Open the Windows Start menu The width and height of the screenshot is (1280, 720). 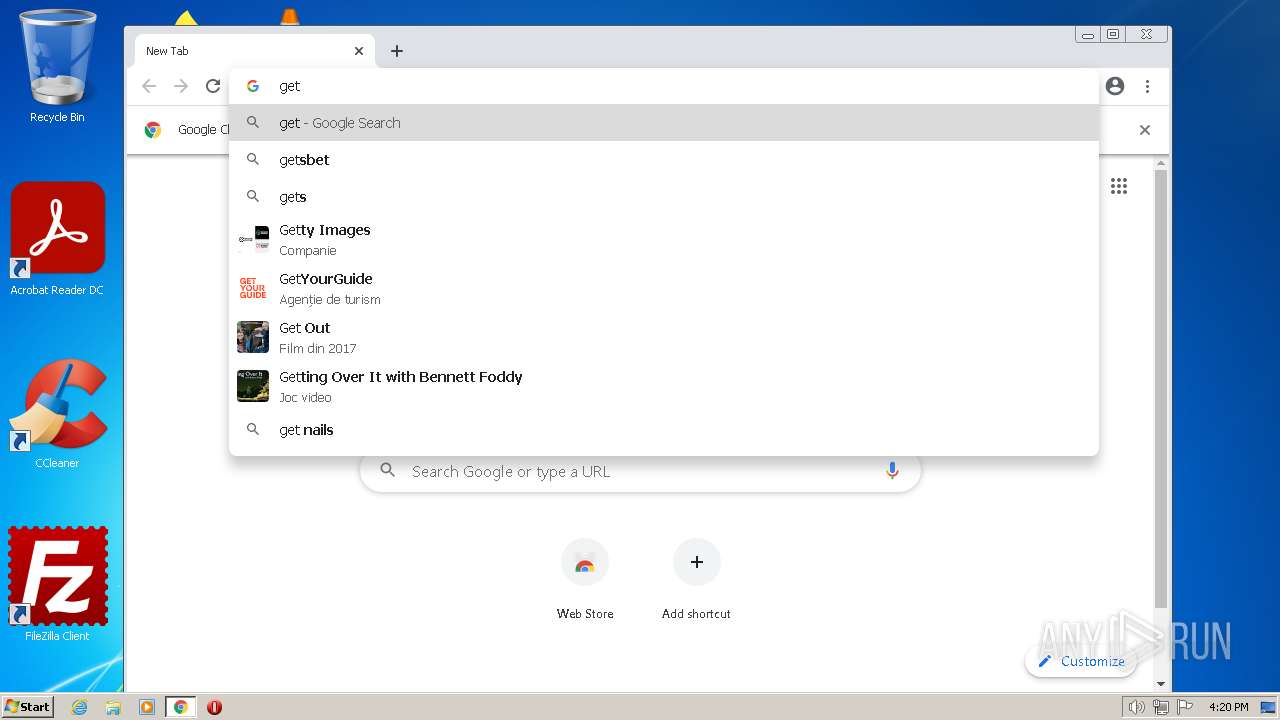(x=27, y=707)
